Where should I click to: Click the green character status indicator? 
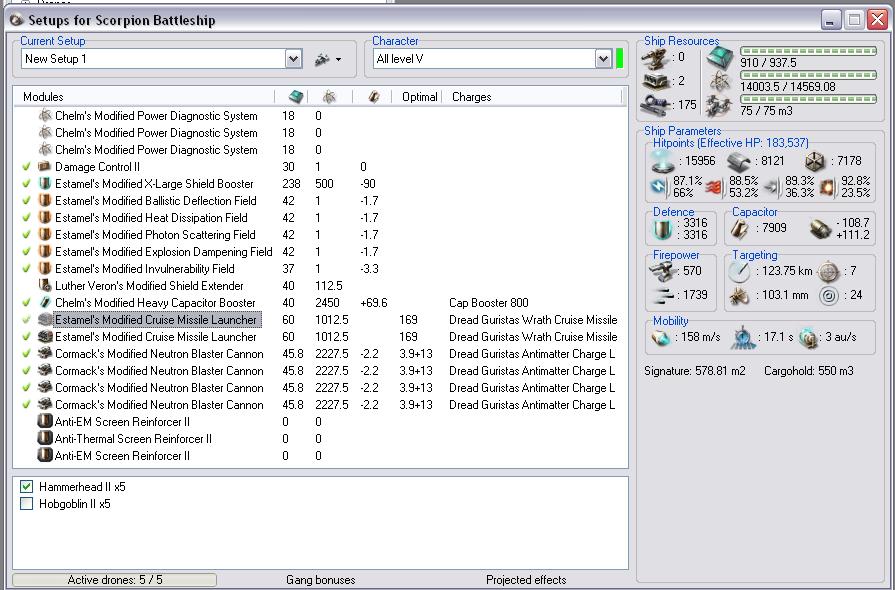pyautogui.click(x=619, y=59)
